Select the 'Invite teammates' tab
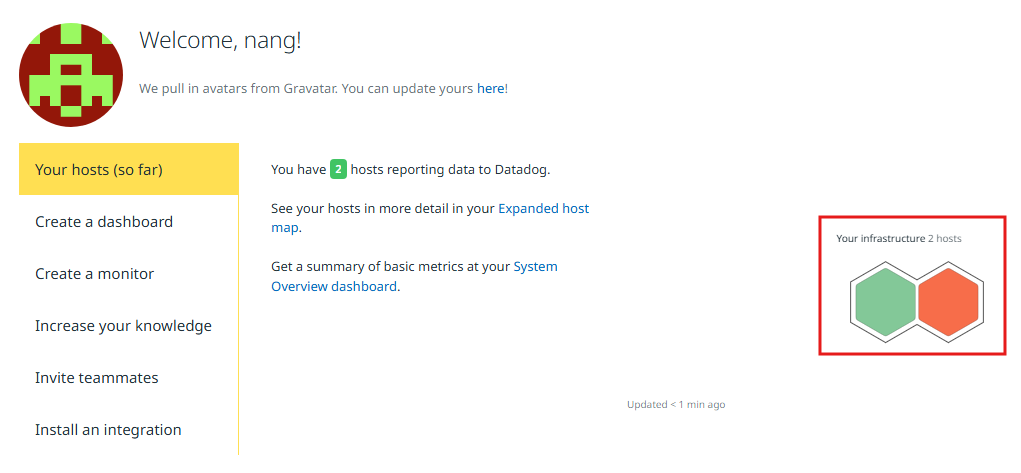The width and height of the screenshot is (1021, 473). (x=129, y=378)
